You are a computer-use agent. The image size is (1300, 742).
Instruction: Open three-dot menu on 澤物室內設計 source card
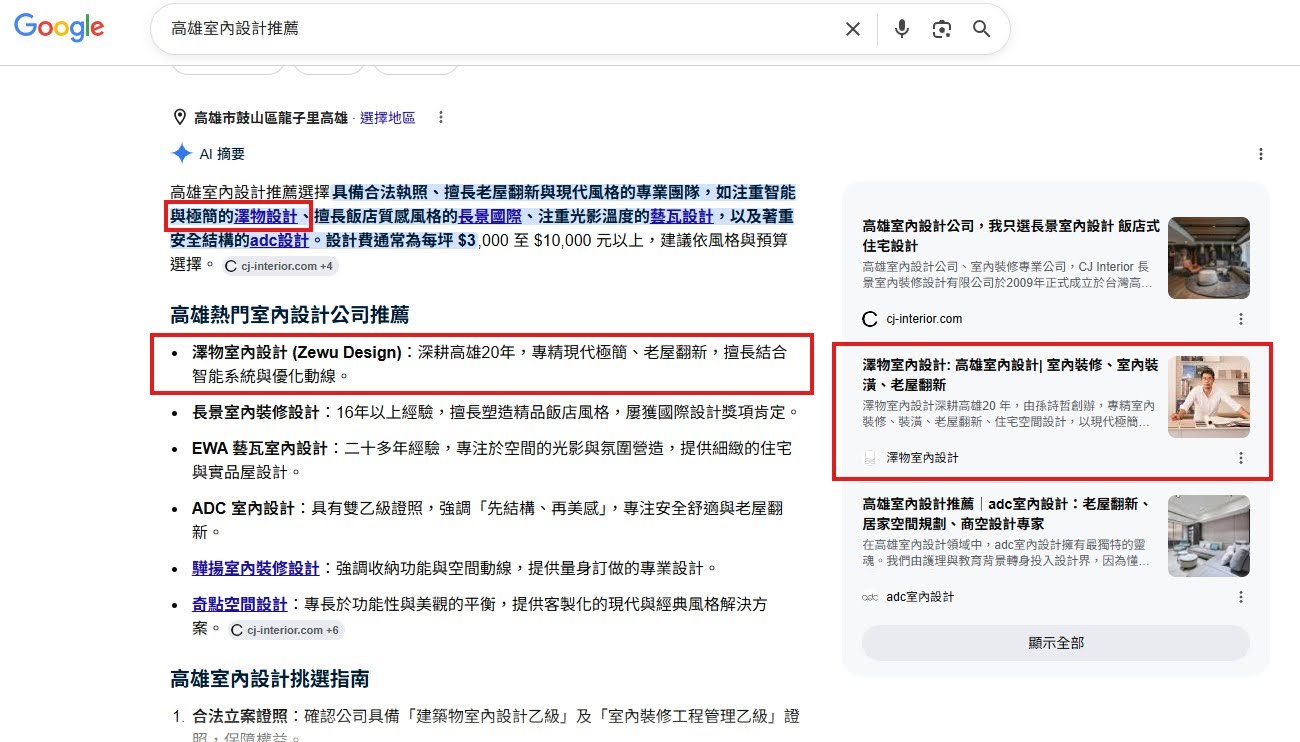1241,458
